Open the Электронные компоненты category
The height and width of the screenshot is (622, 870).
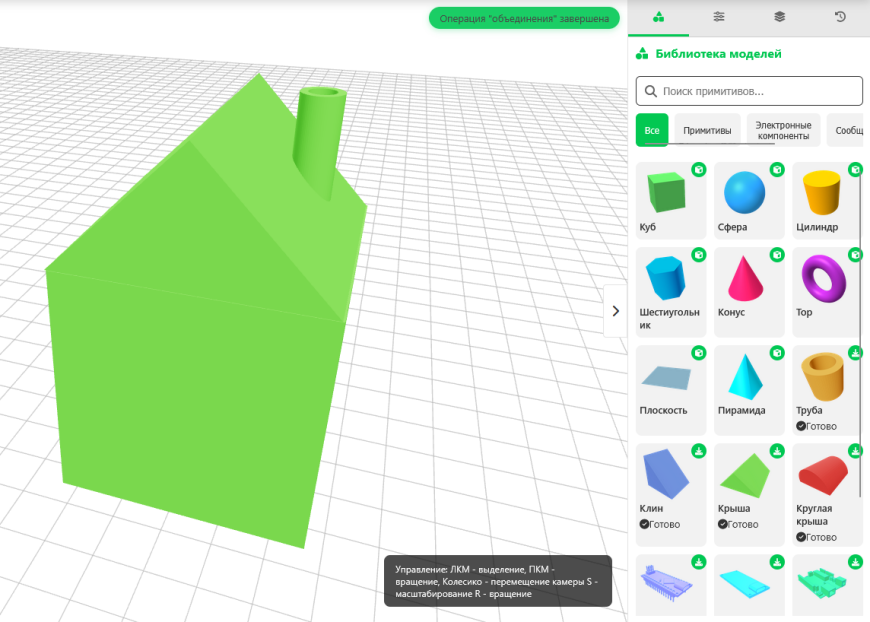785,129
